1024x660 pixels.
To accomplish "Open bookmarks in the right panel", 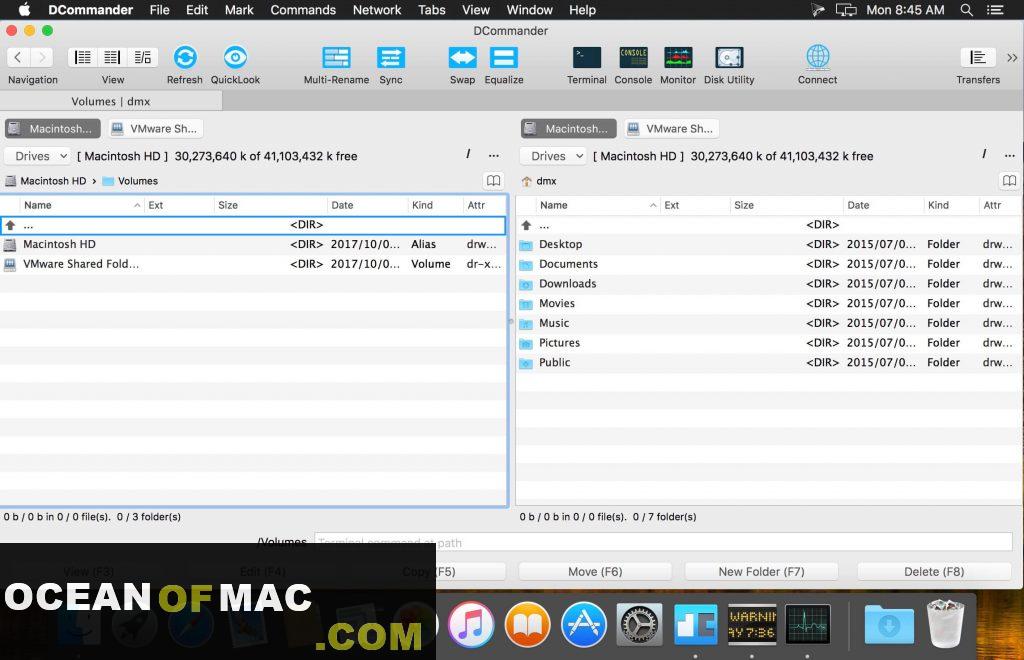I will [1010, 181].
